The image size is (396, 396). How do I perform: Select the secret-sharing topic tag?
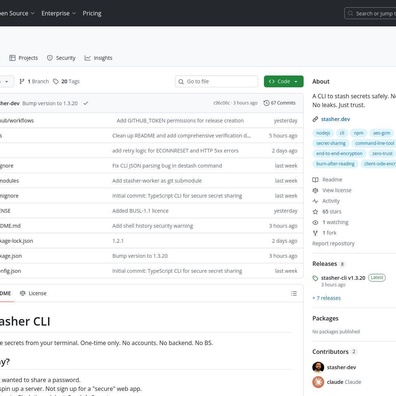coord(331,143)
